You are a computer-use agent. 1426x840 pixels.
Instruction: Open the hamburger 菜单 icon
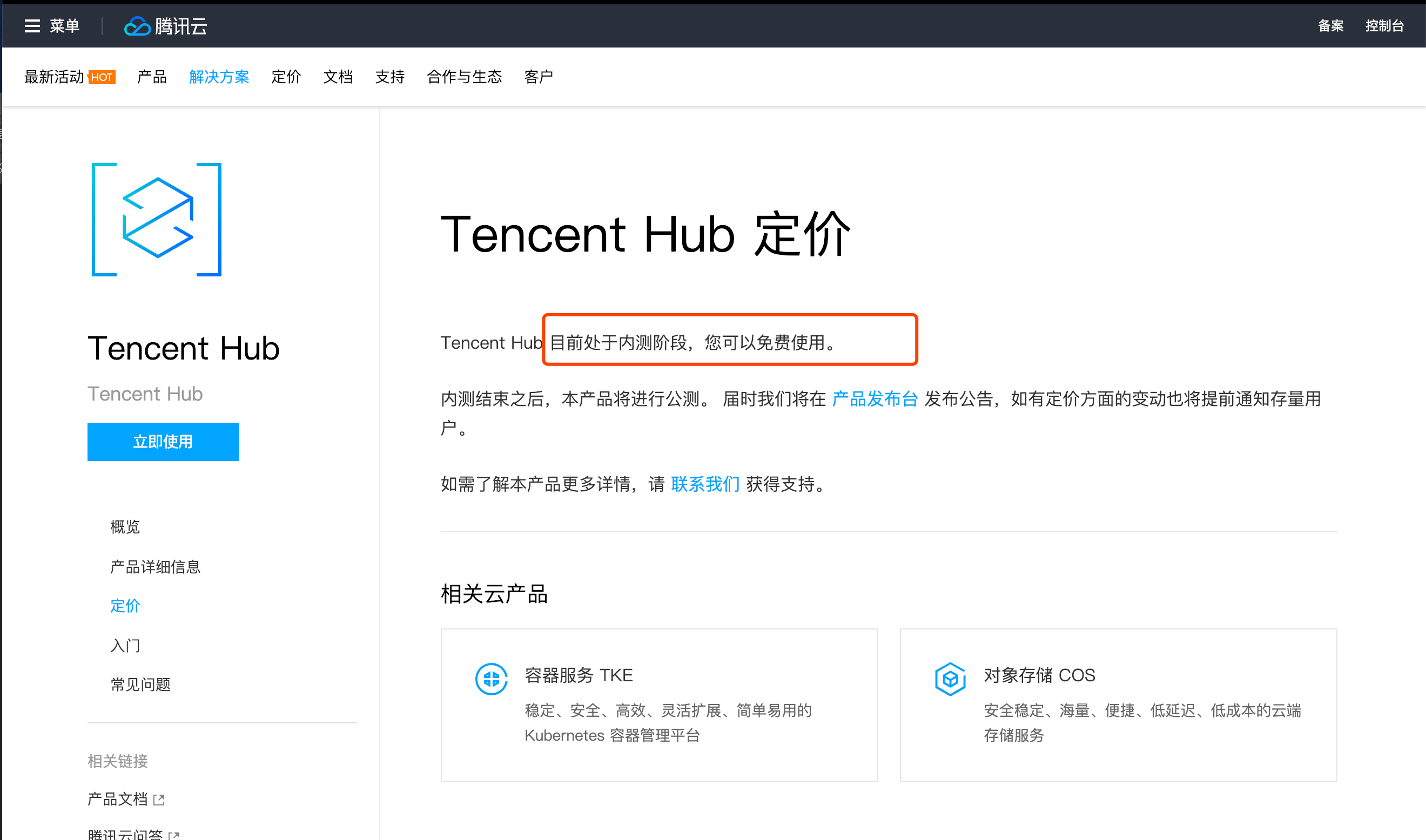pyautogui.click(x=32, y=26)
